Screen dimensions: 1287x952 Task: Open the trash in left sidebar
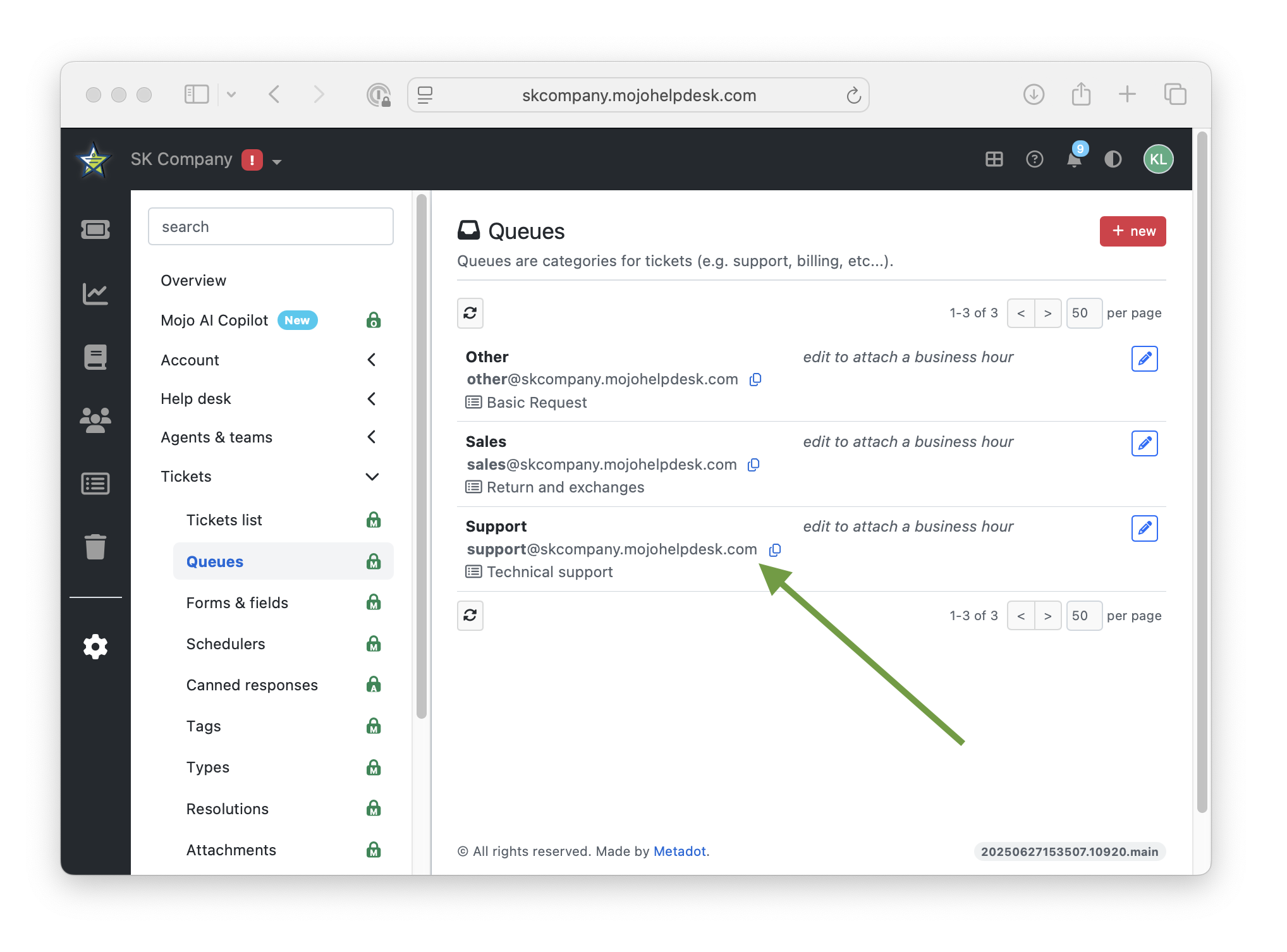[95, 547]
